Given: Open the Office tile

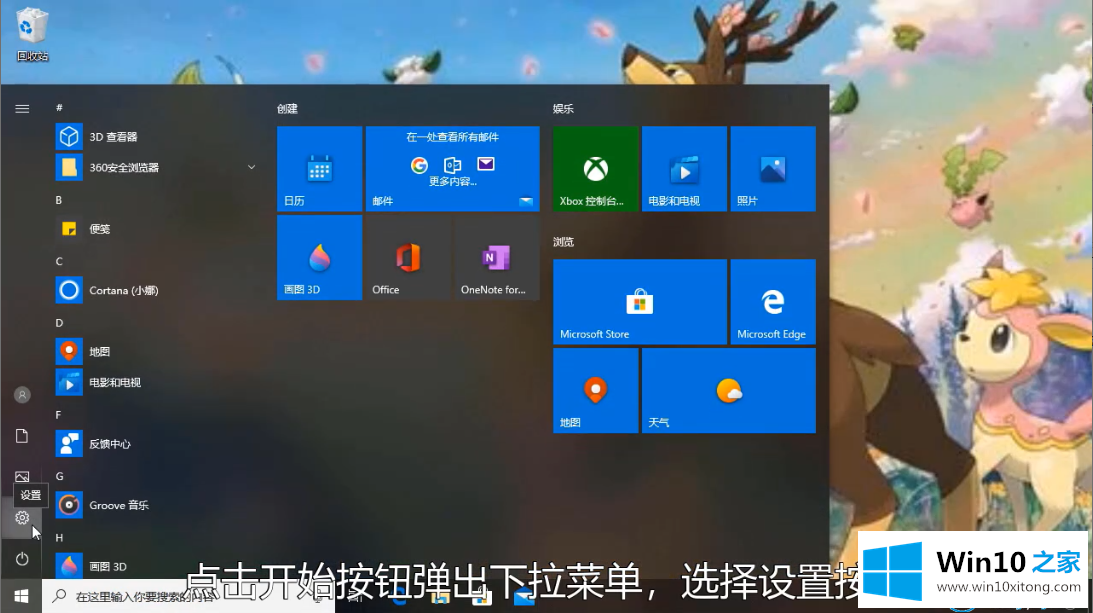Looking at the screenshot, I should (x=408, y=257).
